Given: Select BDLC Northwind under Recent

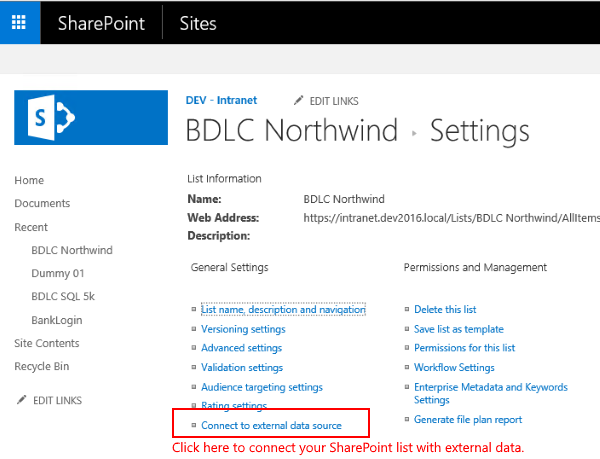Looking at the screenshot, I should (x=72, y=250).
